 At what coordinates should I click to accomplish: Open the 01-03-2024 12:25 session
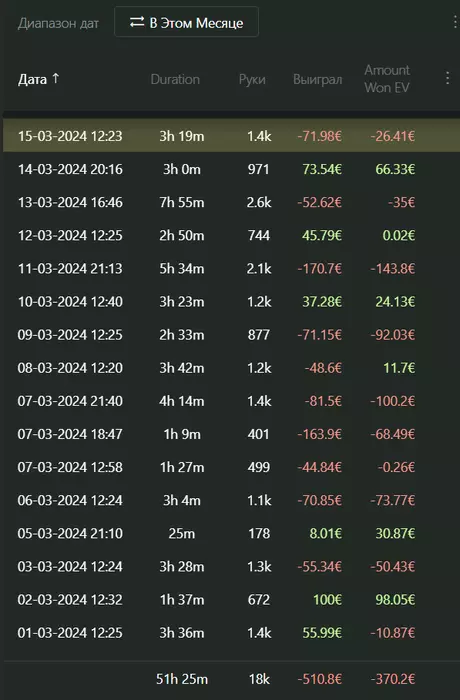point(231,633)
